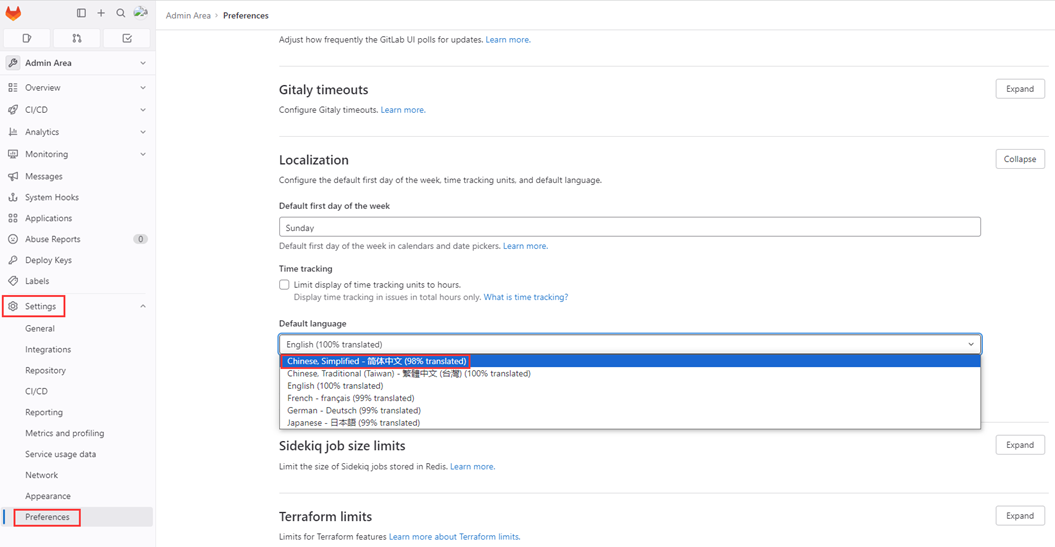The height and width of the screenshot is (547, 1055).
Task: Open the to-do list icon
Action: pyautogui.click(x=127, y=38)
